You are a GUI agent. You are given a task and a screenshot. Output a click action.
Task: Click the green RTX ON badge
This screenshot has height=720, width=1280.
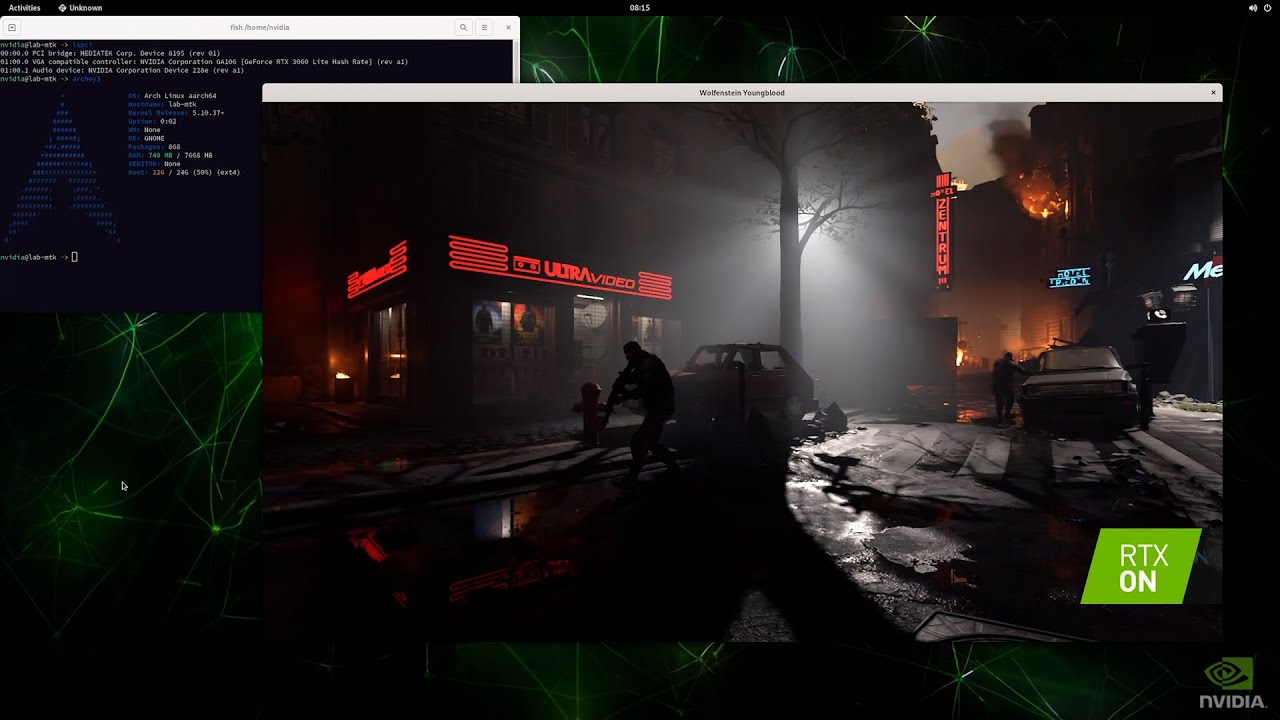1141,568
